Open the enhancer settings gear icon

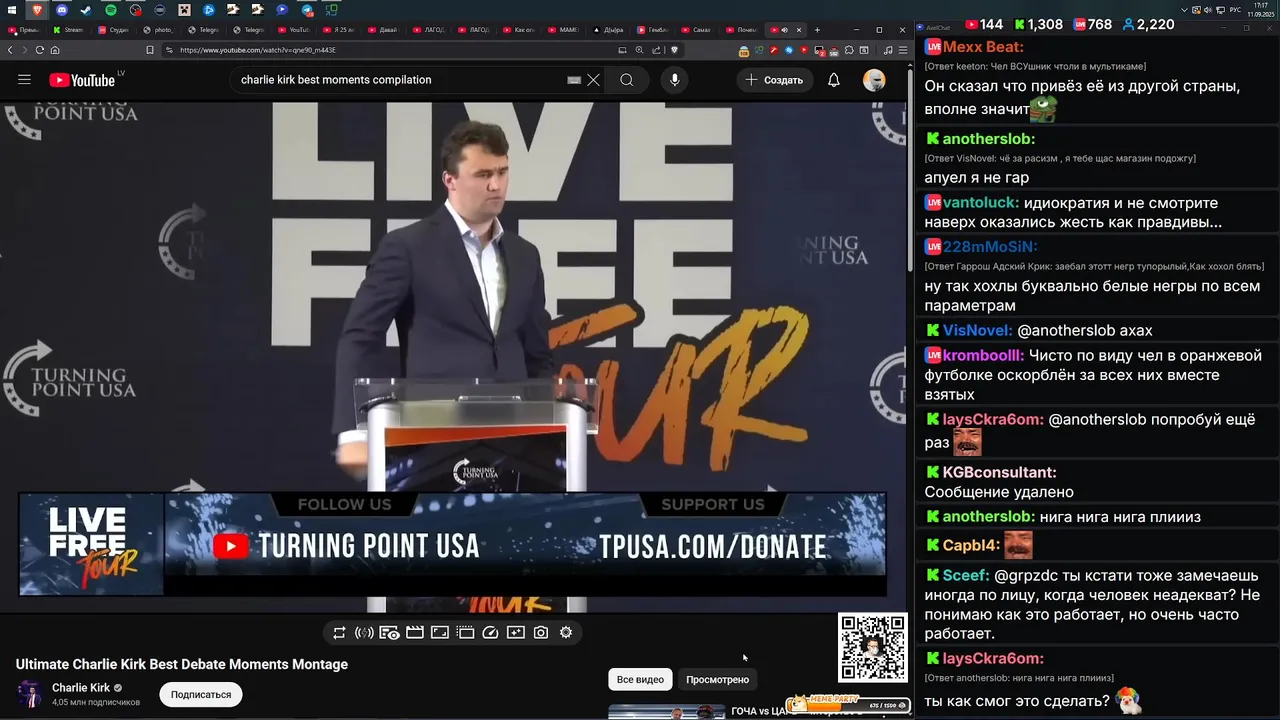coord(566,632)
